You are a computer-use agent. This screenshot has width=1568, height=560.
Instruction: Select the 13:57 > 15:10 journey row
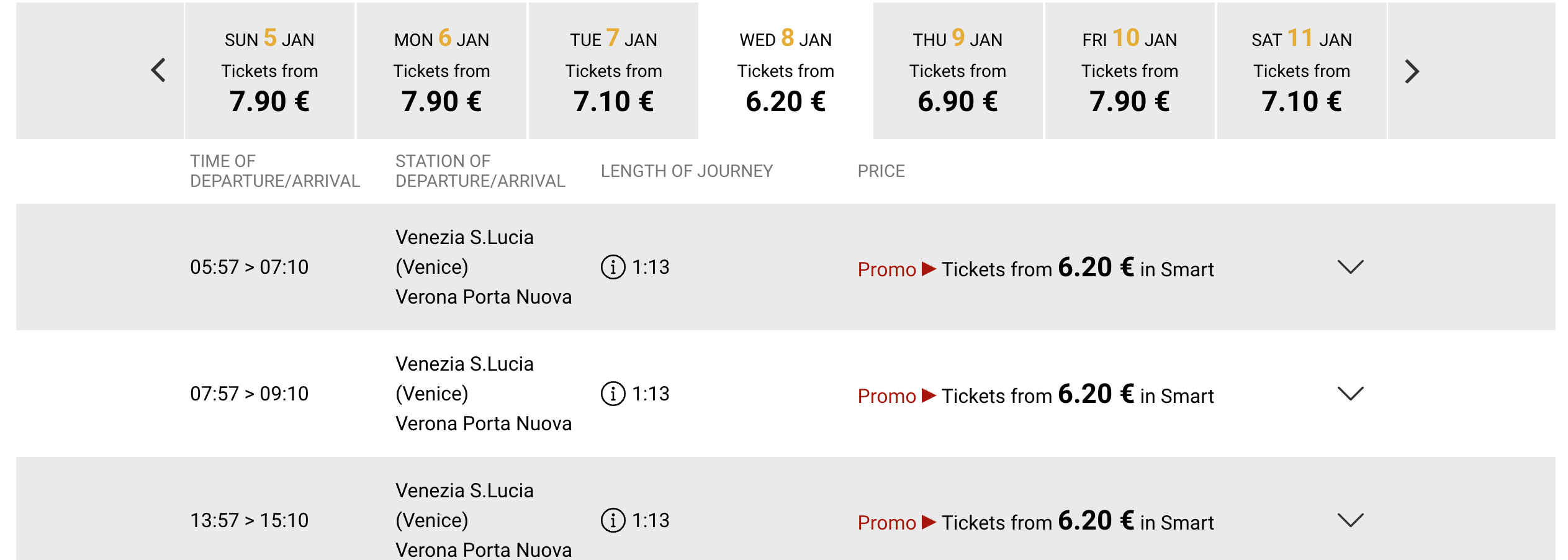click(x=786, y=508)
